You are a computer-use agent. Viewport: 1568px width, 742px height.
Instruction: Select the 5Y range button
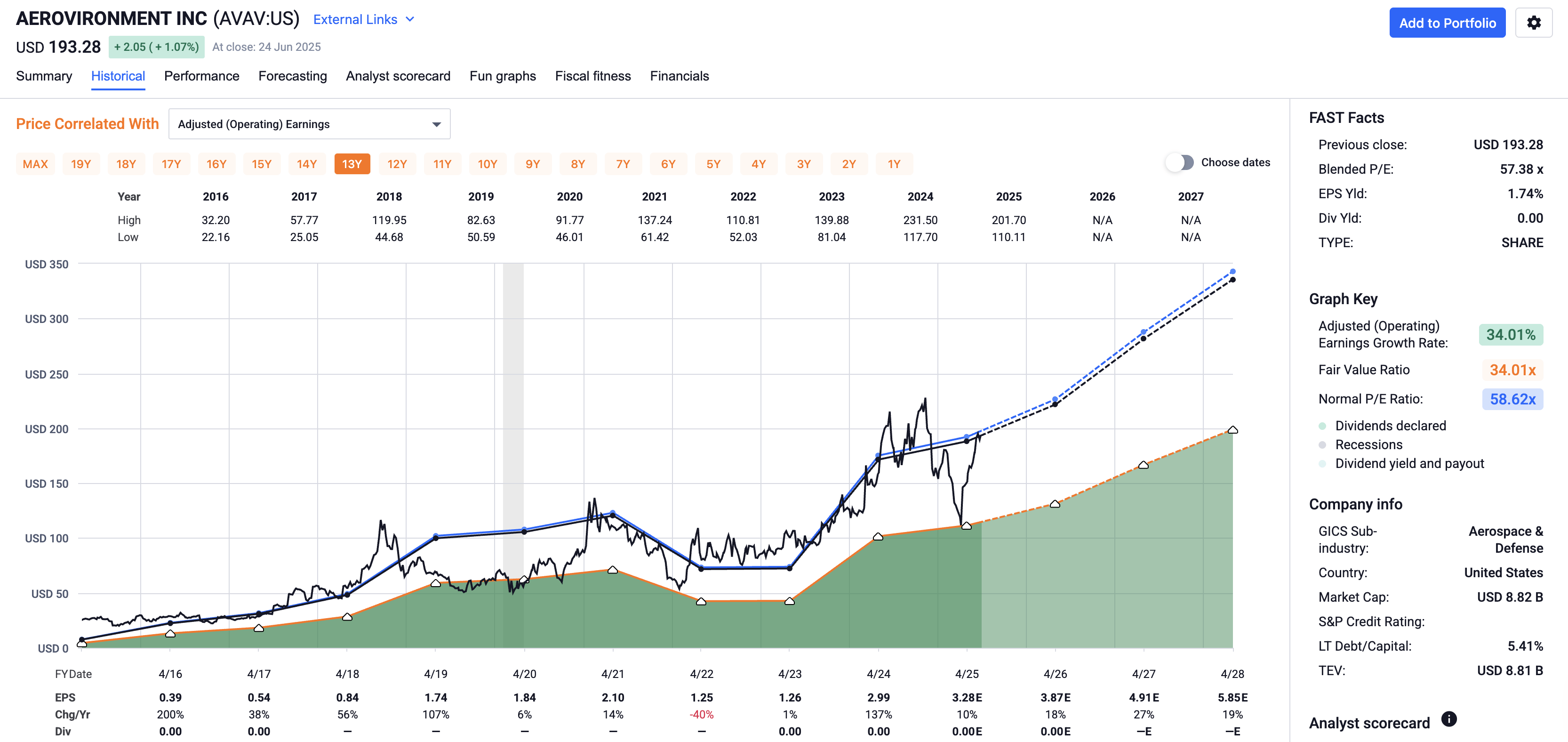(x=713, y=163)
